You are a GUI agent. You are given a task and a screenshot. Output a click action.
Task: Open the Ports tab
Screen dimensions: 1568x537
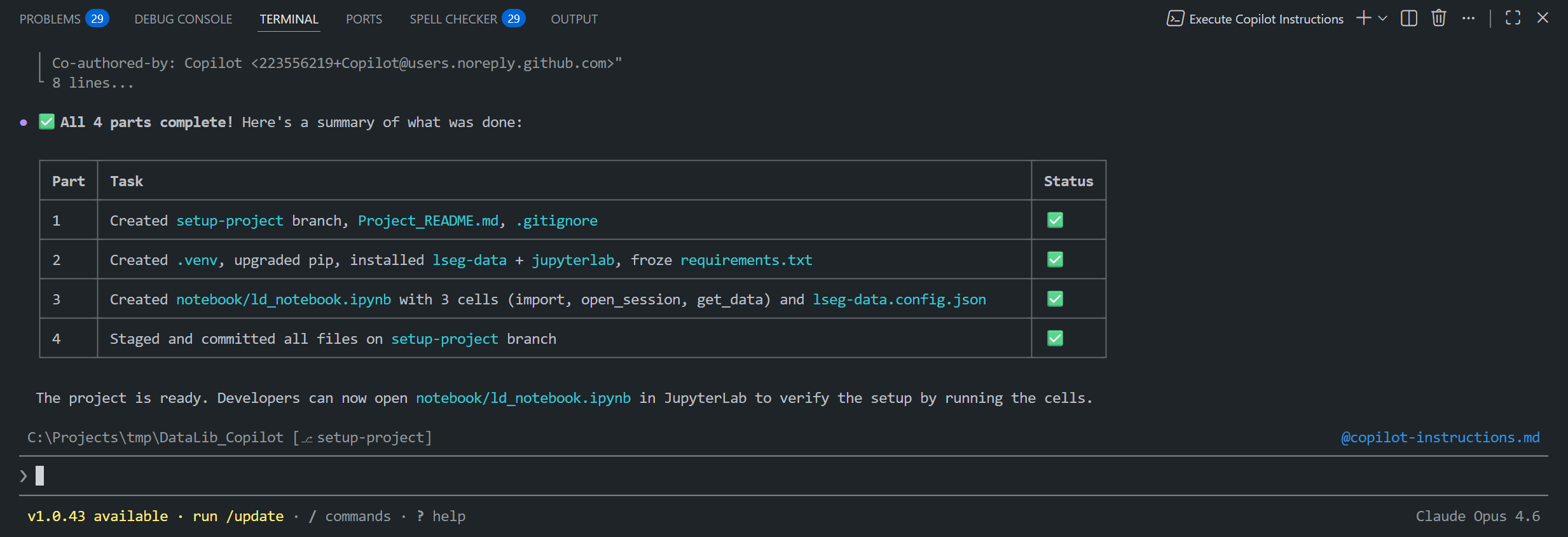(x=364, y=19)
